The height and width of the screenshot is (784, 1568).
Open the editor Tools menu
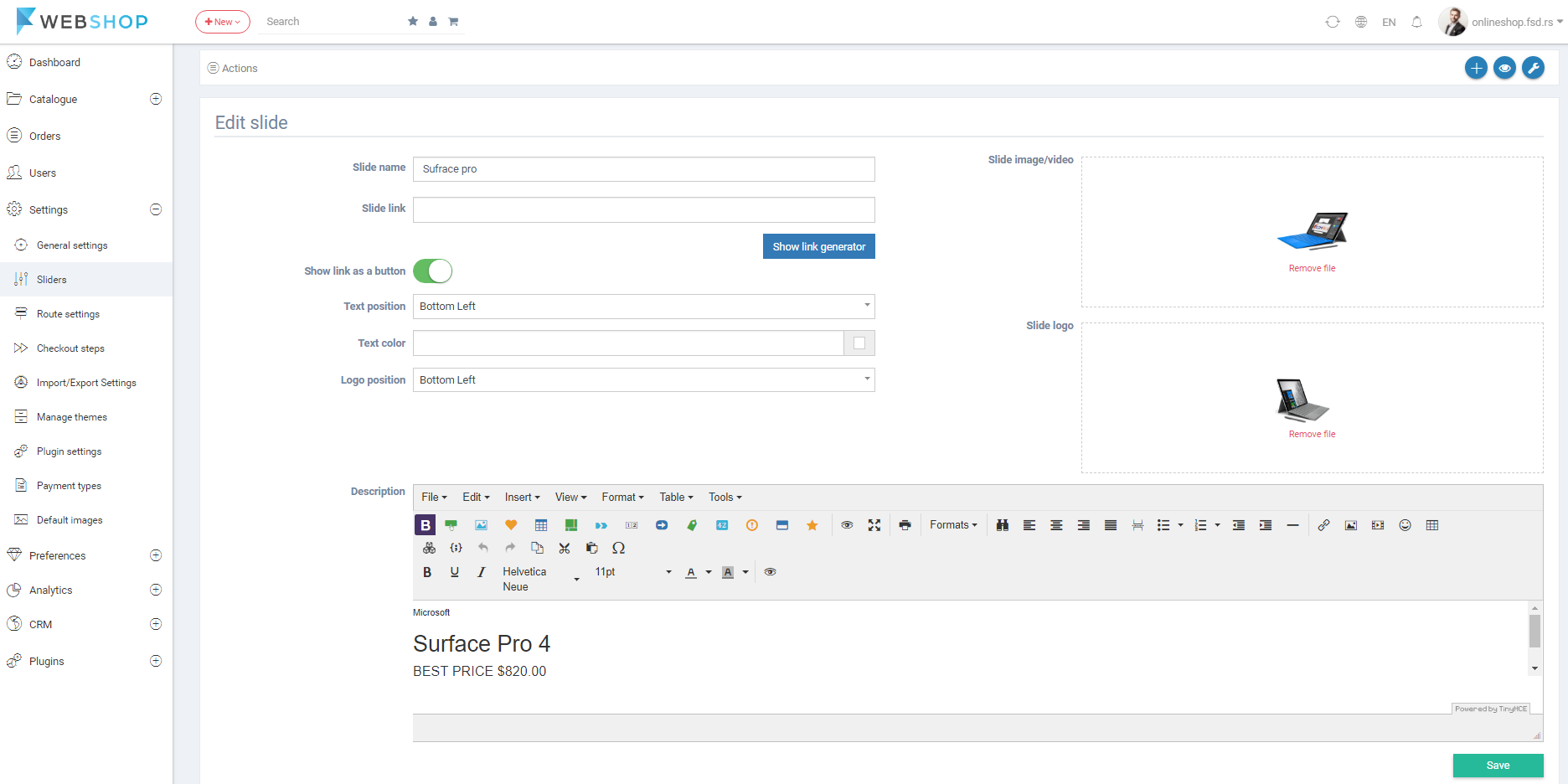point(725,498)
